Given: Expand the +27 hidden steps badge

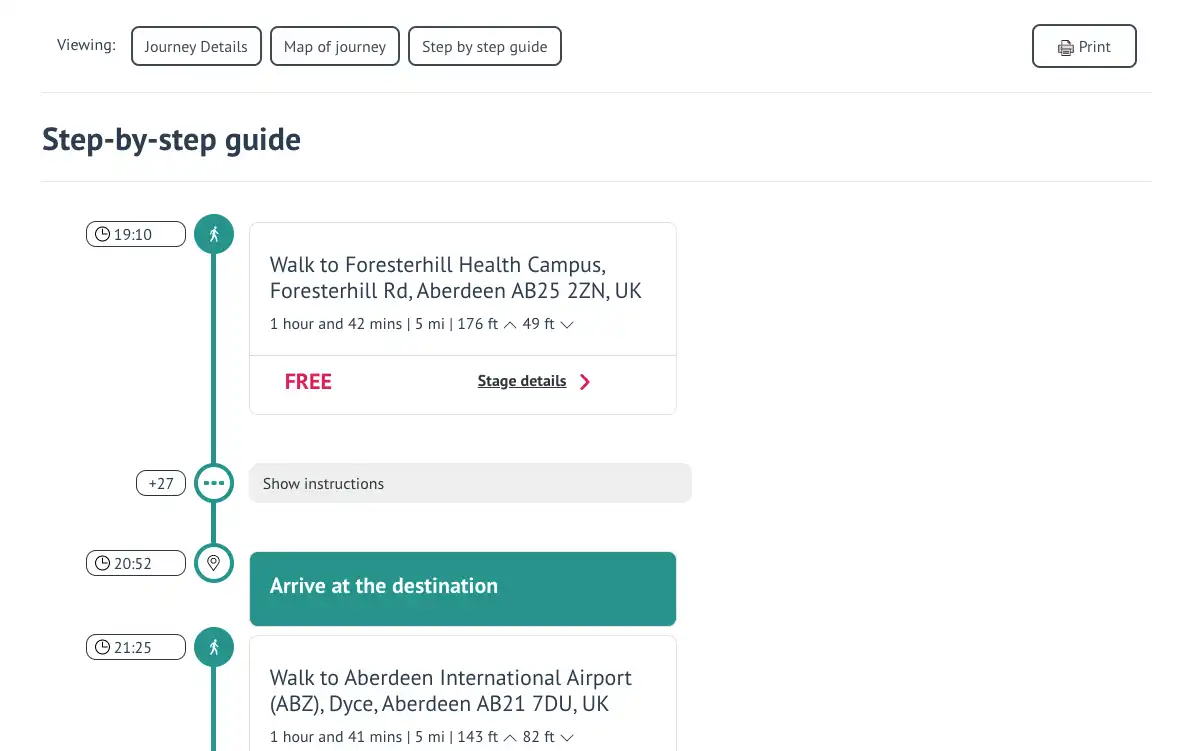Looking at the screenshot, I should (161, 483).
